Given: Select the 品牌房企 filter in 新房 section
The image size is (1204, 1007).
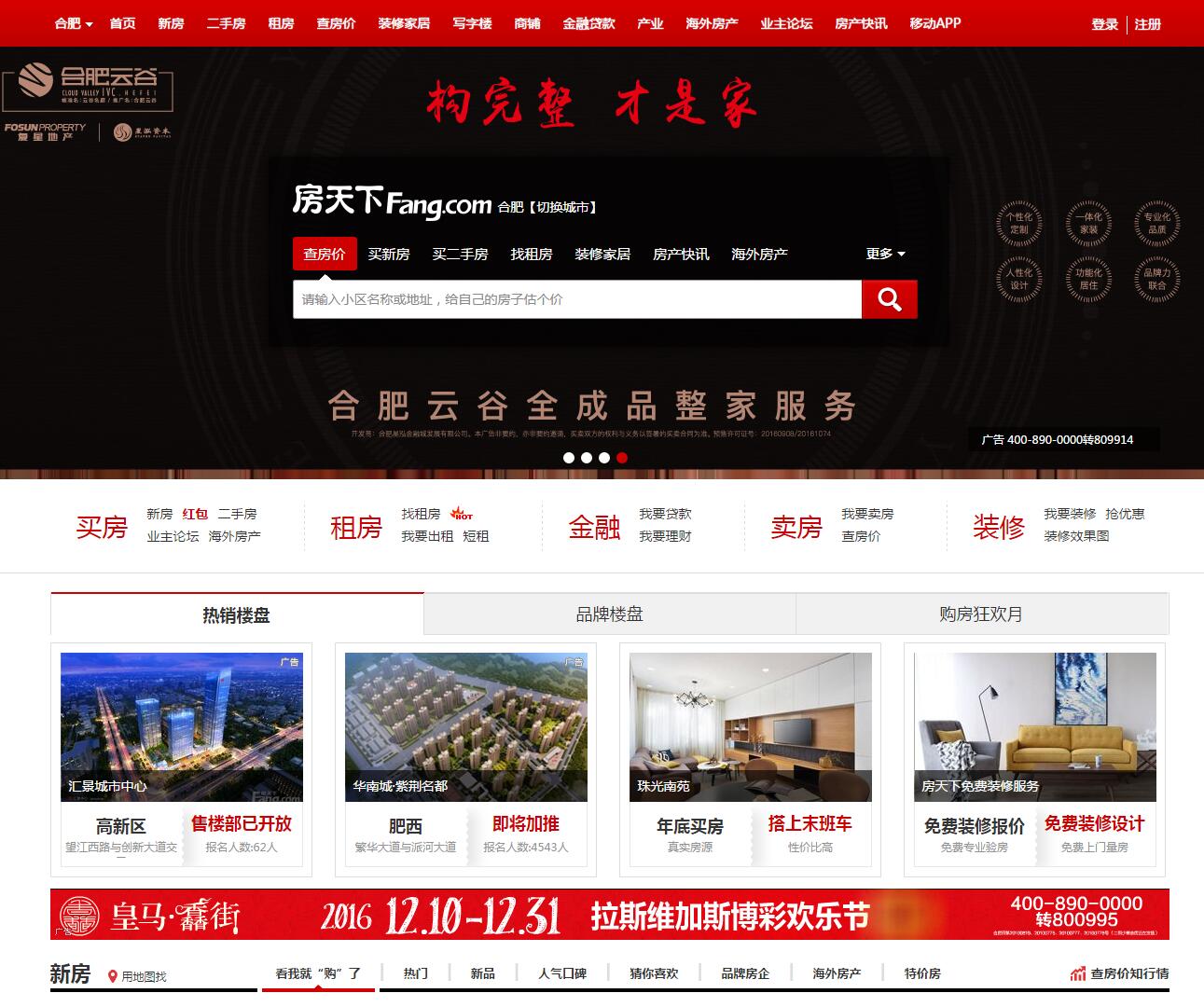Looking at the screenshot, I should [x=745, y=973].
